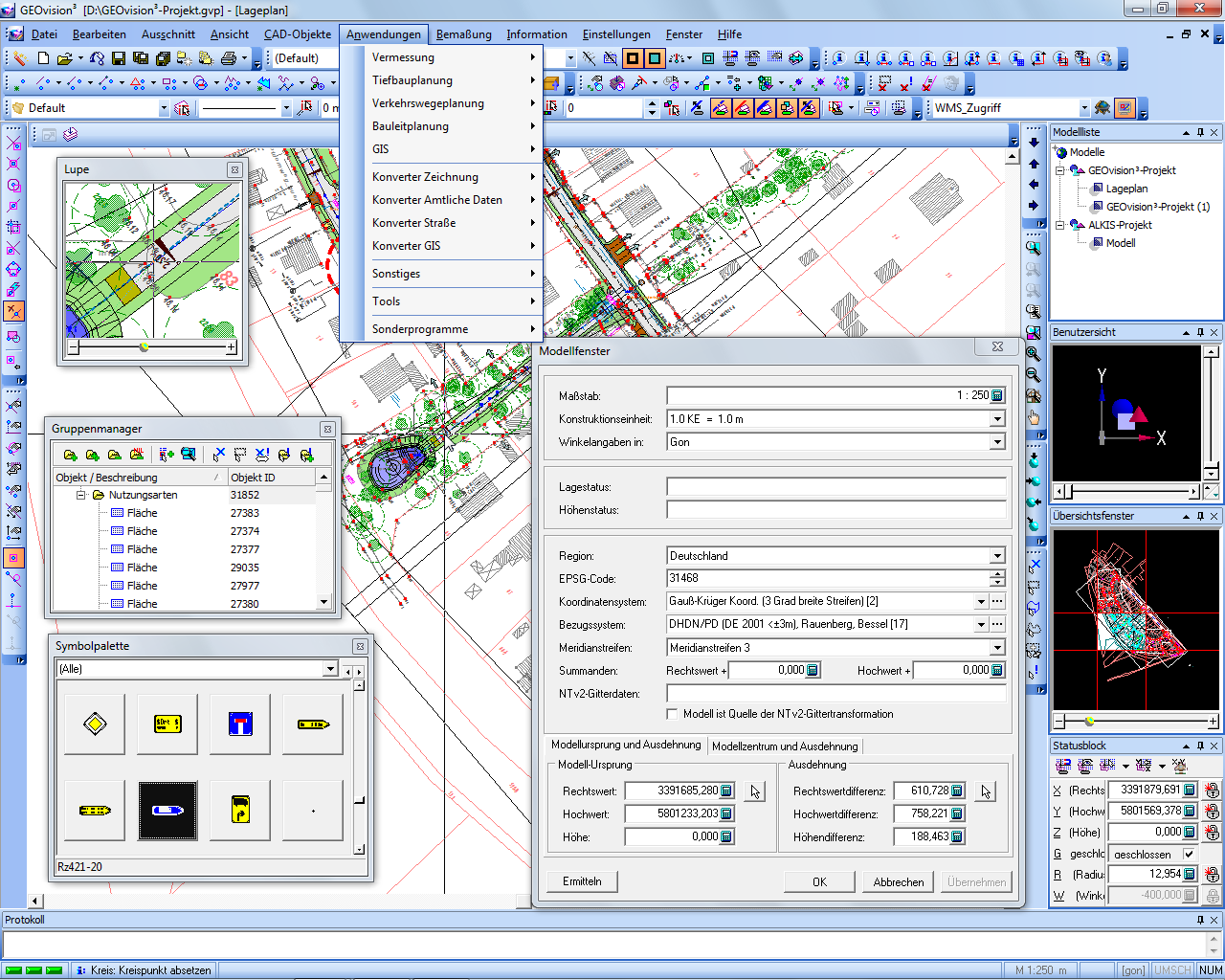
Task: Collapse the ALKIS-Projekt tree node
Action: 1060,226
